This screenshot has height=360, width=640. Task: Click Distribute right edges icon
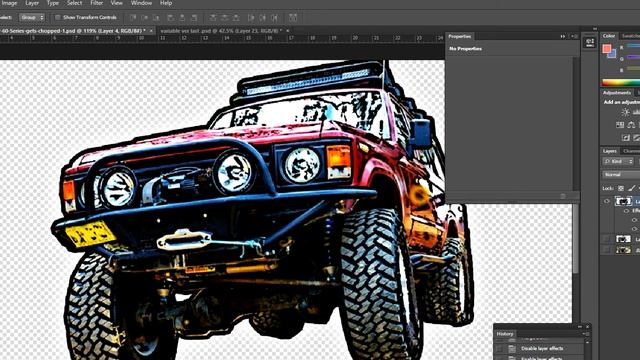coord(274,18)
